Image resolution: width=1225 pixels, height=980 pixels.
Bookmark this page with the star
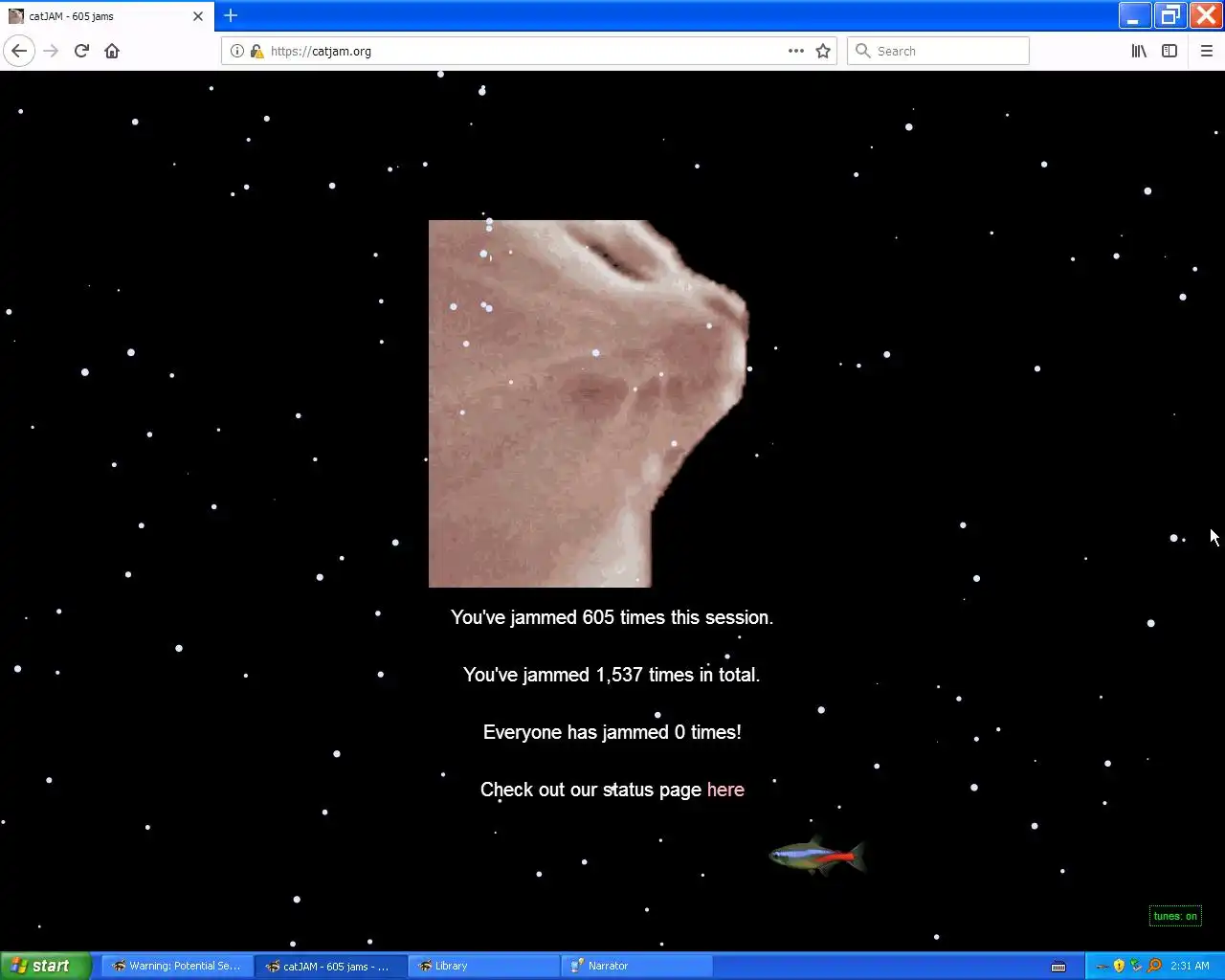[x=823, y=51]
